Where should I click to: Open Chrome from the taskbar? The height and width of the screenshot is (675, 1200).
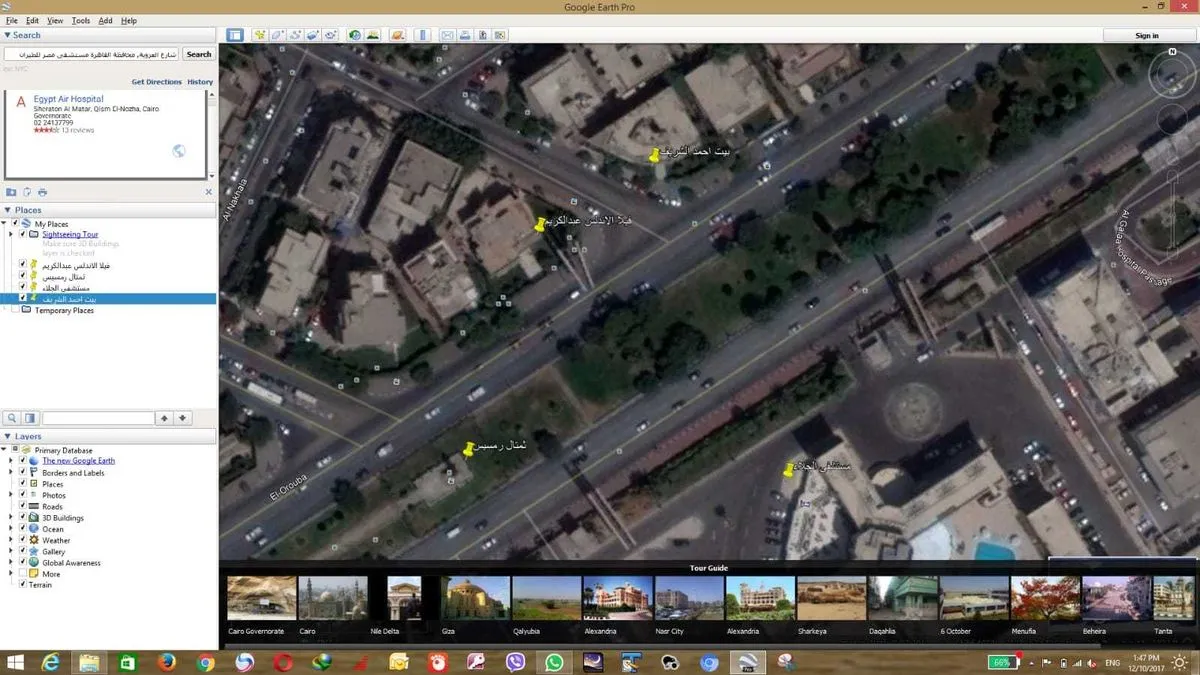[x=206, y=662]
